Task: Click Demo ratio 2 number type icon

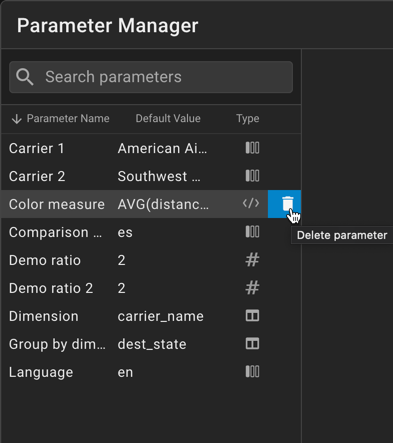Action: point(252,288)
